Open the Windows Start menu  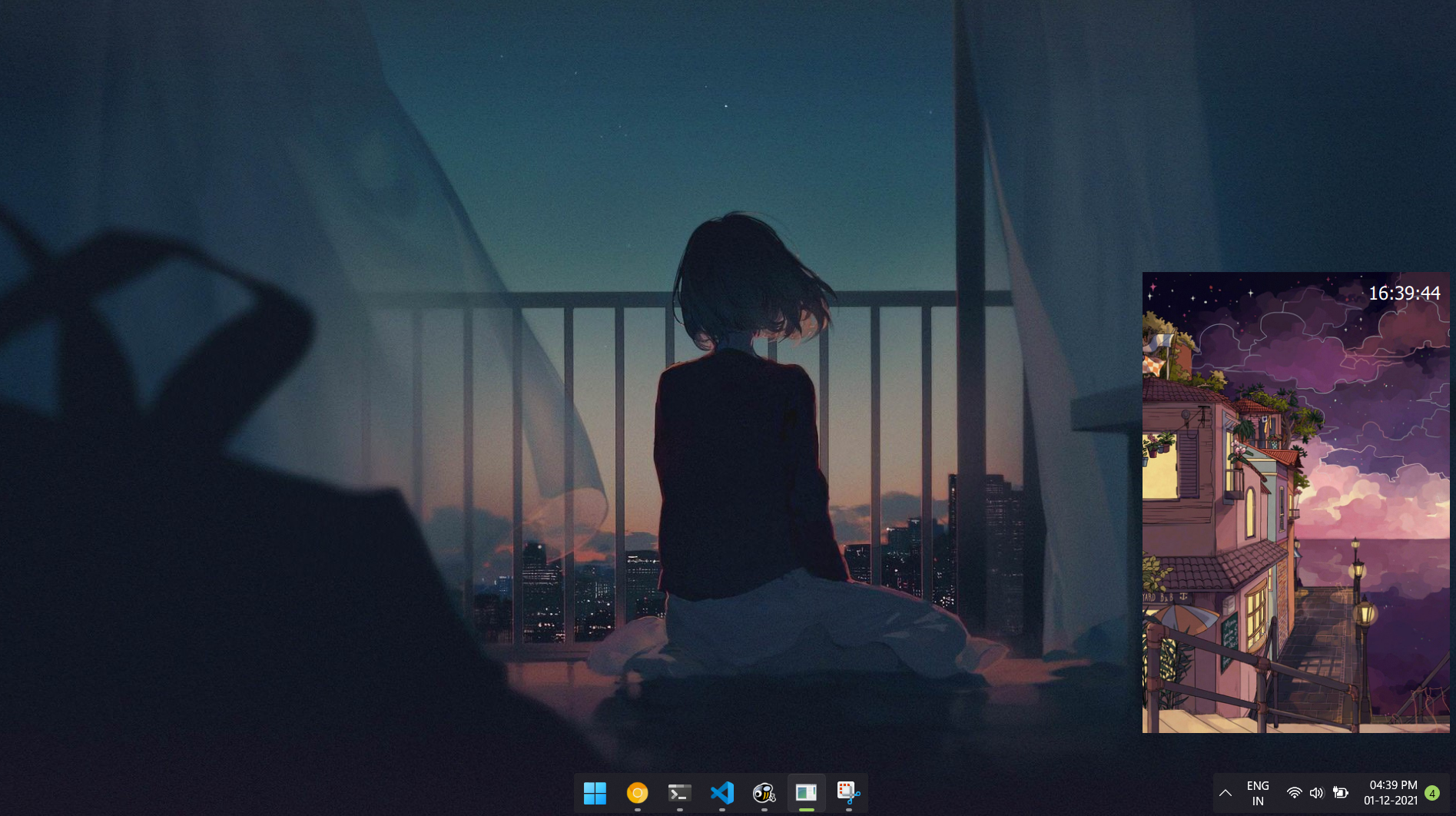[595, 793]
